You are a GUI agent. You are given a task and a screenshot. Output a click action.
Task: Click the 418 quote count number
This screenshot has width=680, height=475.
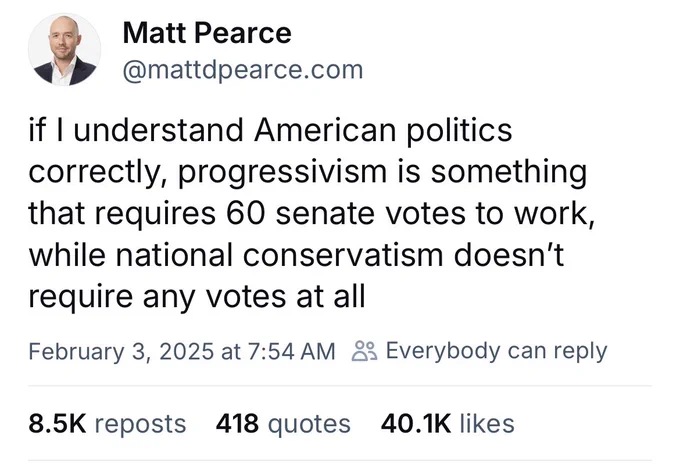tap(238, 423)
